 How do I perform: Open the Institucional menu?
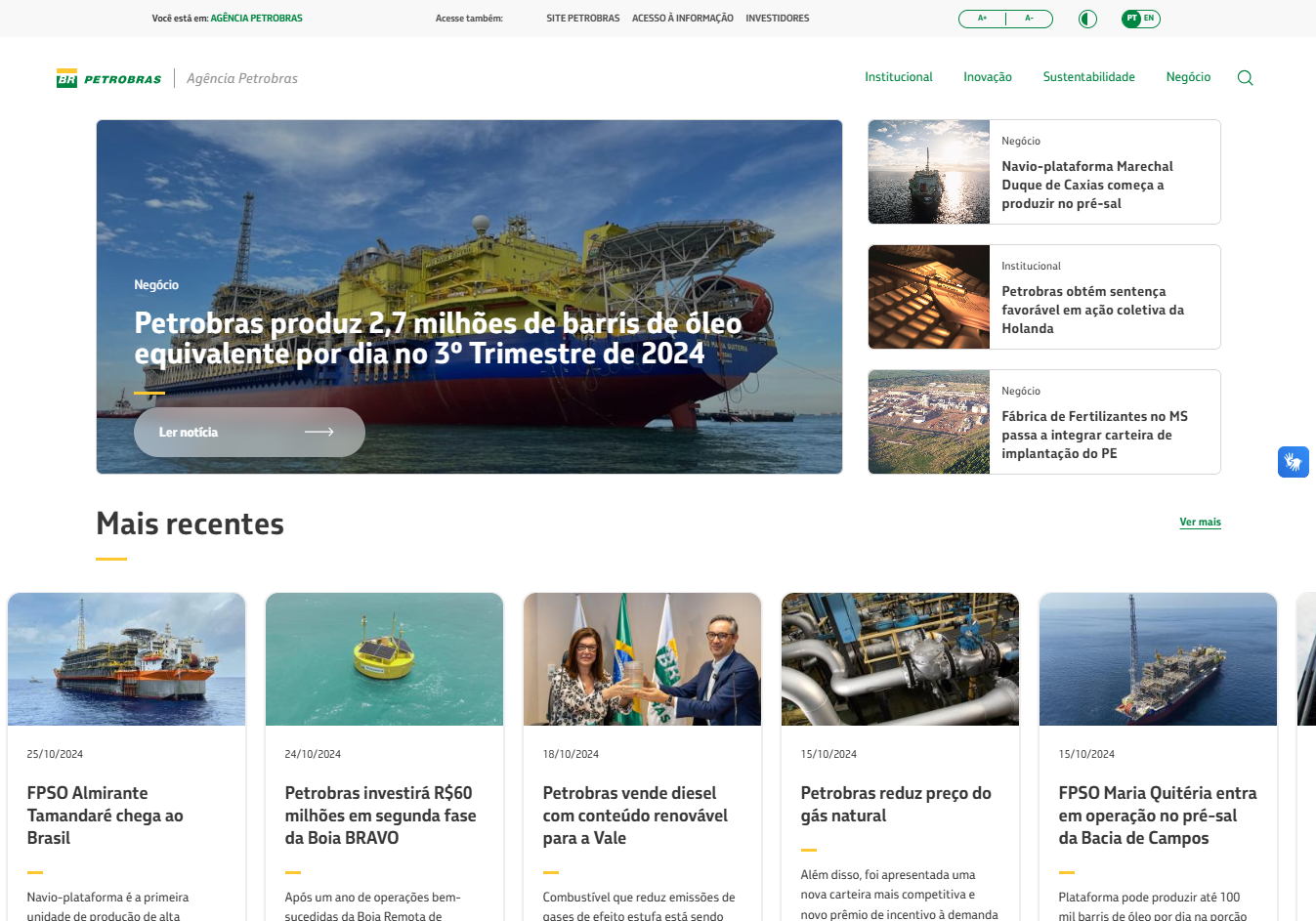pos(898,77)
